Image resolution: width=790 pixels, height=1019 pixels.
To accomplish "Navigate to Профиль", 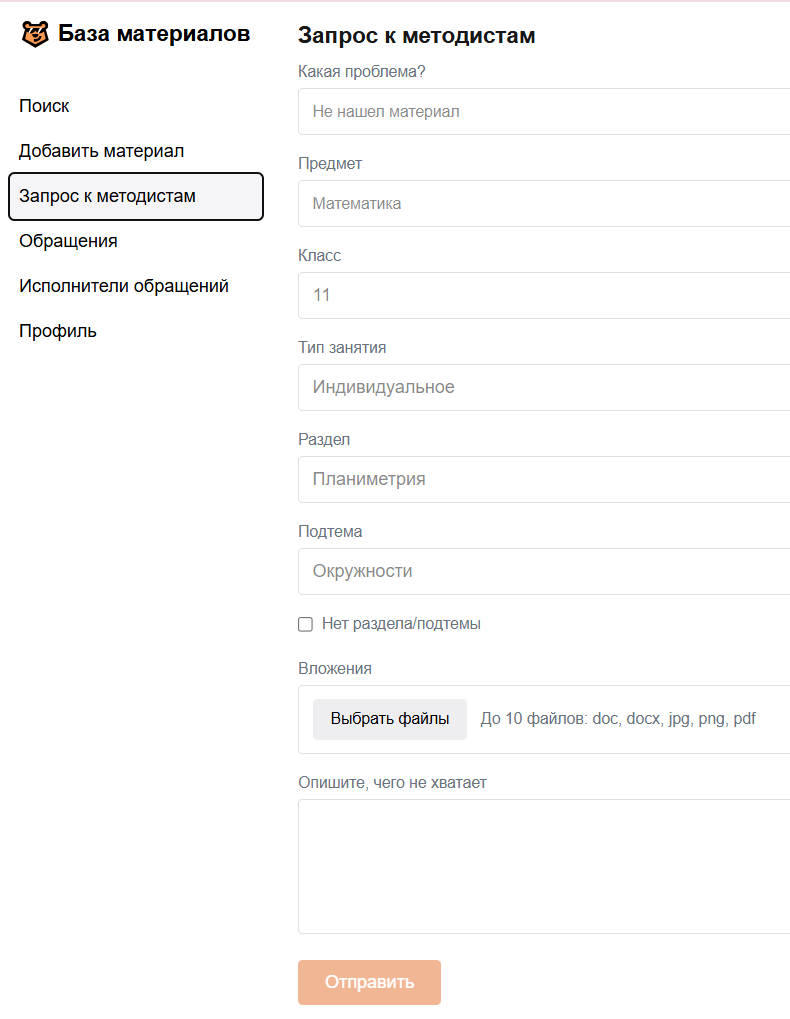I will (58, 331).
